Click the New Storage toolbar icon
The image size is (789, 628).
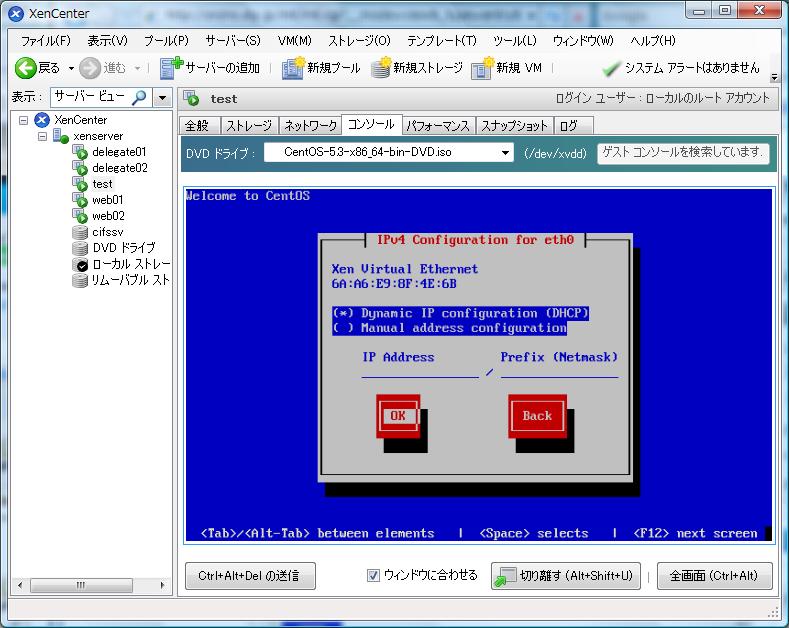pos(381,68)
